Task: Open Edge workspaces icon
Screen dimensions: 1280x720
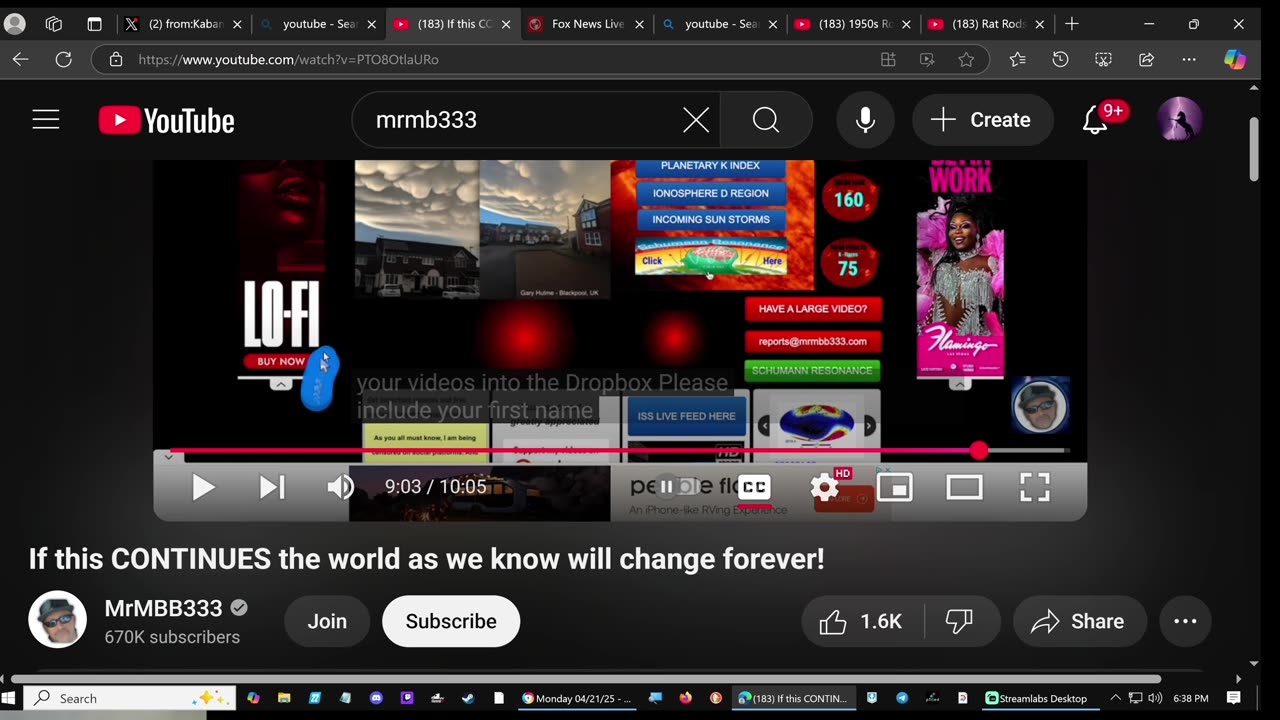Action: (x=54, y=24)
